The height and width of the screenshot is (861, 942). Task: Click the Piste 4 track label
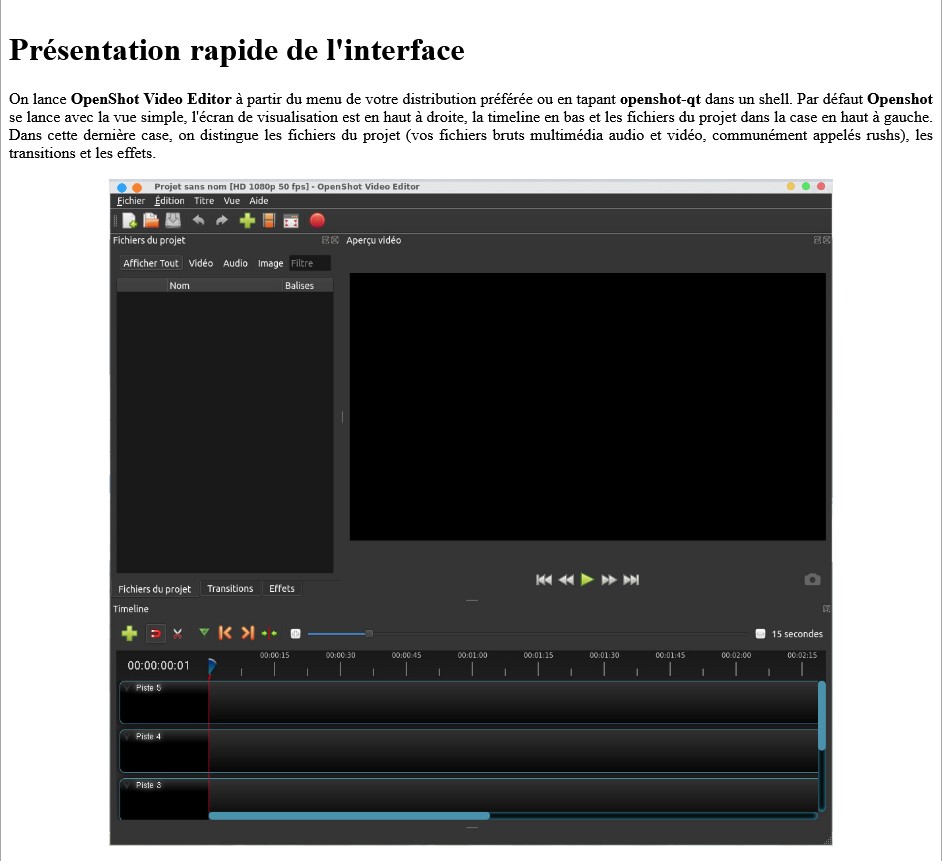[148, 737]
